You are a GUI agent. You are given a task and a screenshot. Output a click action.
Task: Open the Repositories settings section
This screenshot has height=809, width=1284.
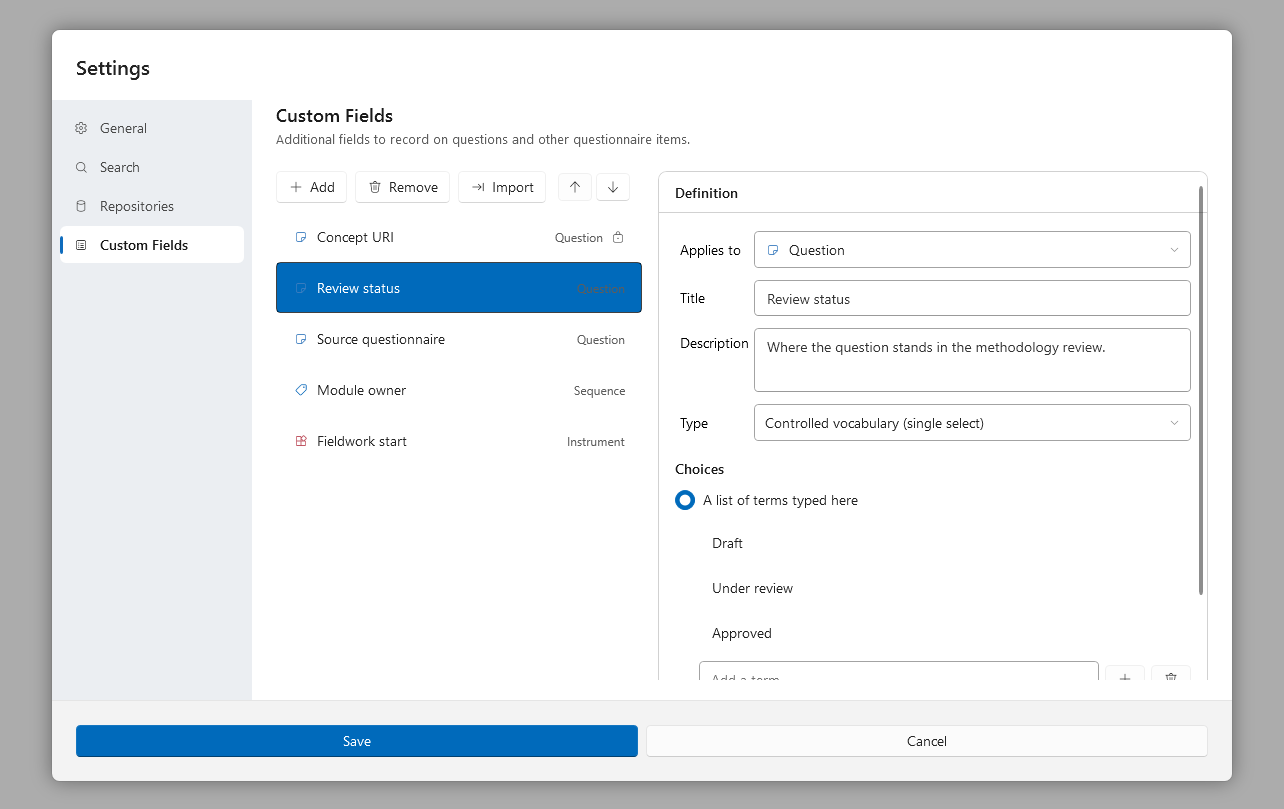tap(152, 206)
